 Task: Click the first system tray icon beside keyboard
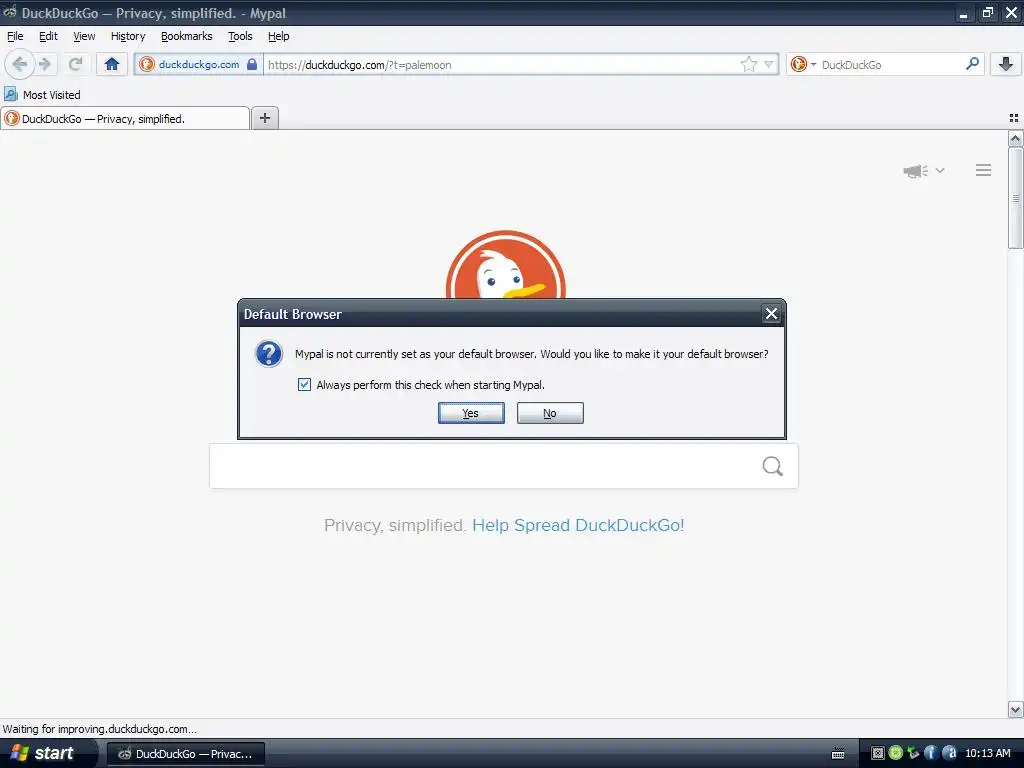[878, 753]
